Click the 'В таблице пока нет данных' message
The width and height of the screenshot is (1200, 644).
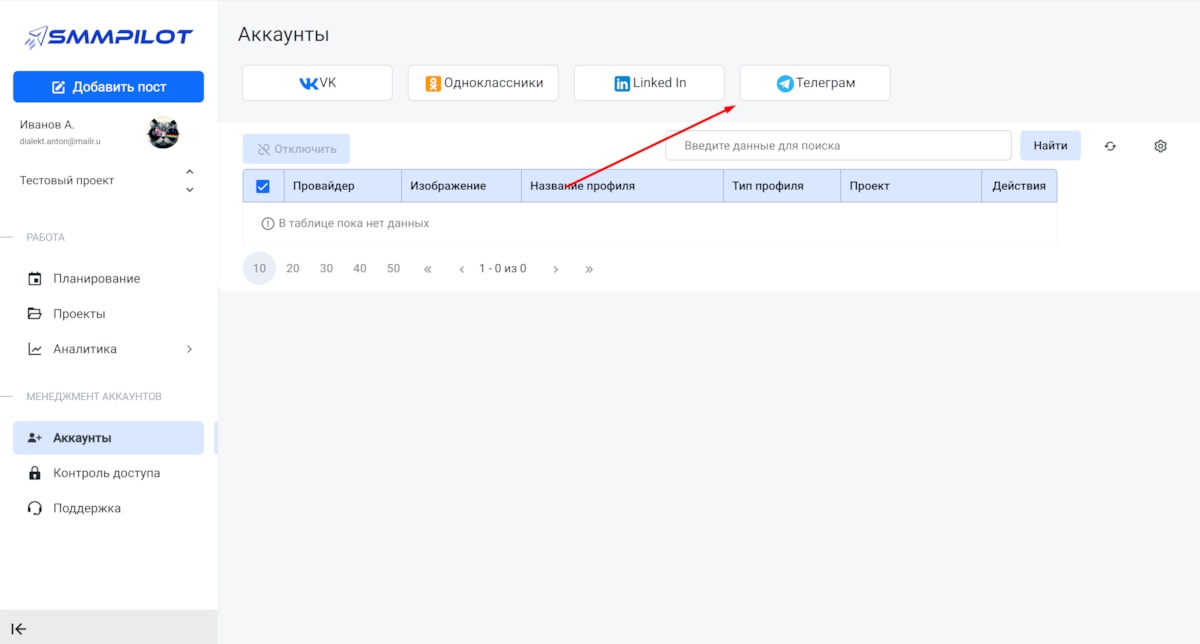(x=346, y=223)
